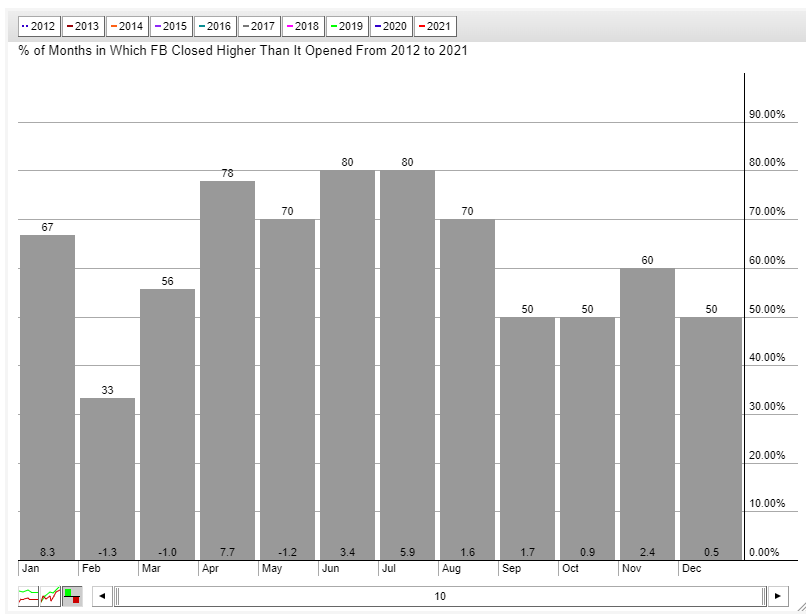The width and height of the screenshot is (806, 614).
Task: Click the June bar
Action: coord(347,365)
